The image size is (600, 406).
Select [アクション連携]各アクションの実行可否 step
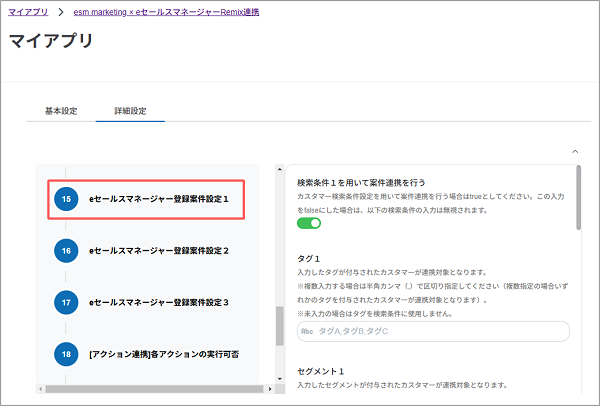tap(163, 353)
